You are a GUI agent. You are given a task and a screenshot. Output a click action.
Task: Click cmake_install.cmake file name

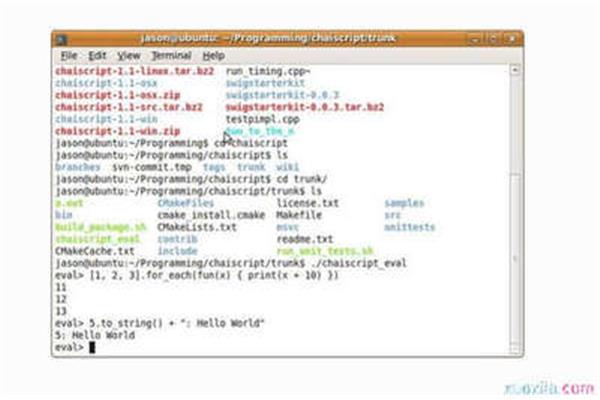[x=211, y=215]
